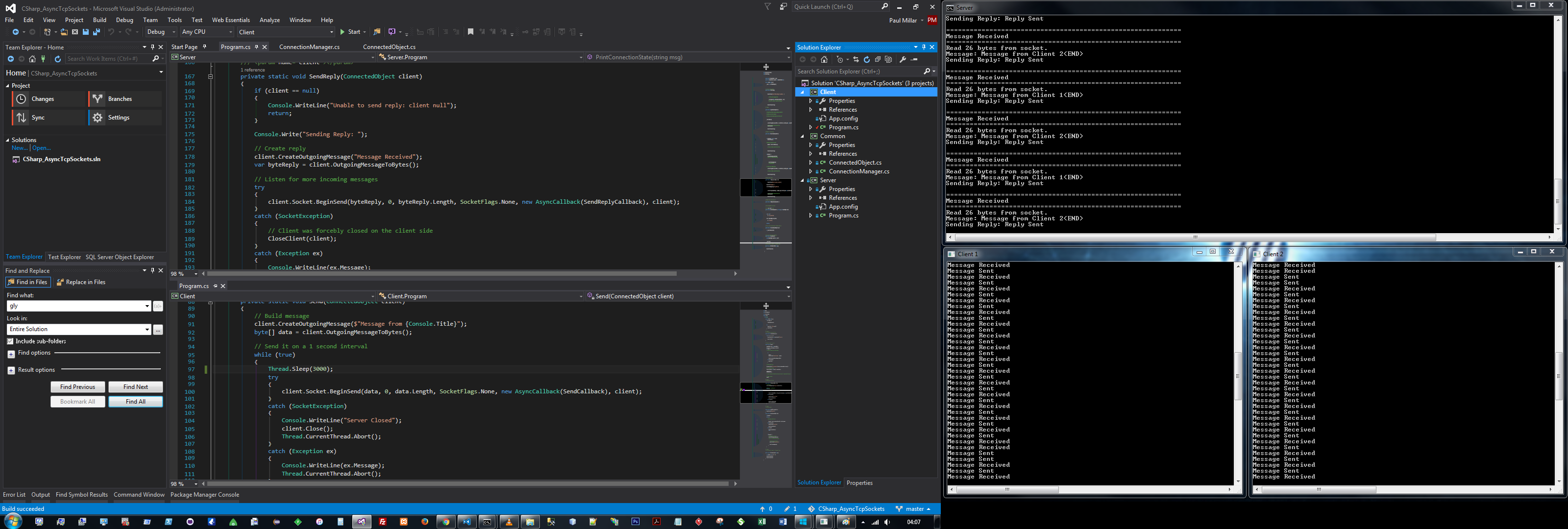Click the Replace in Files button
Screen dimensions: 1568x529
[81, 283]
